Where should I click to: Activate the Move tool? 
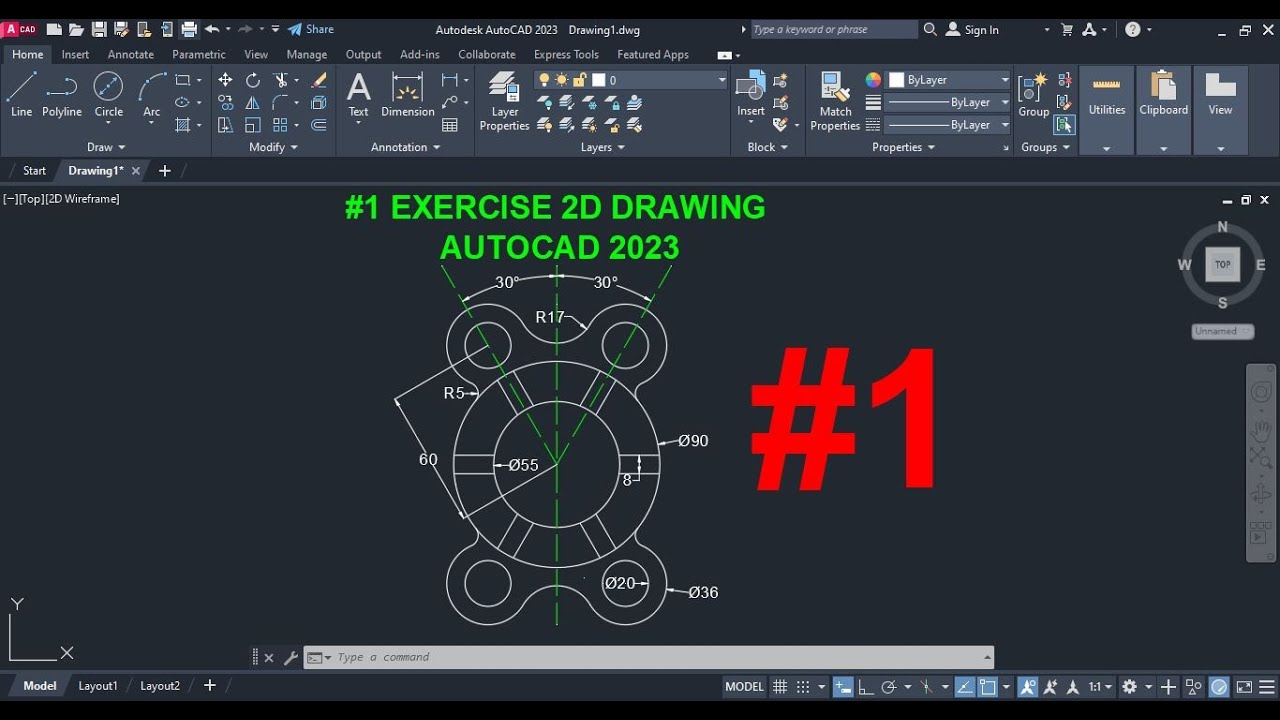click(x=225, y=80)
